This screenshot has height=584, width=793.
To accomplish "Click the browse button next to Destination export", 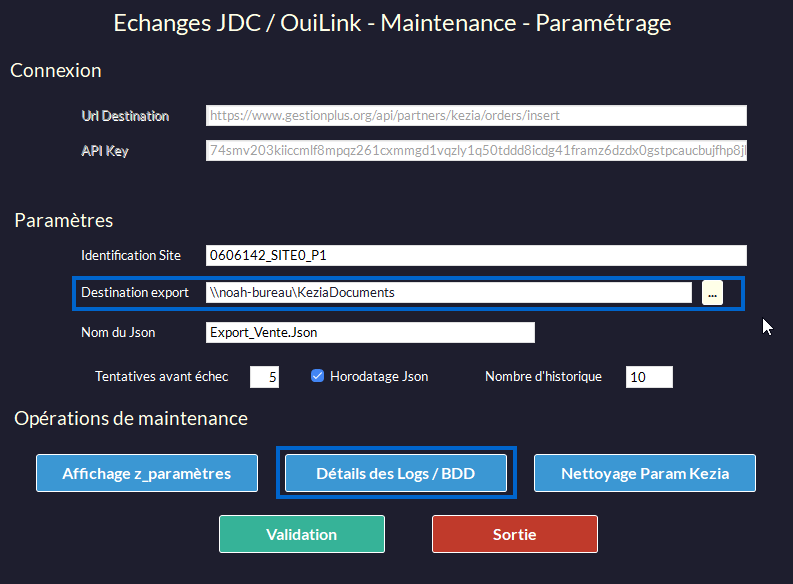I will pyautogui.click(x=712, y=293).
